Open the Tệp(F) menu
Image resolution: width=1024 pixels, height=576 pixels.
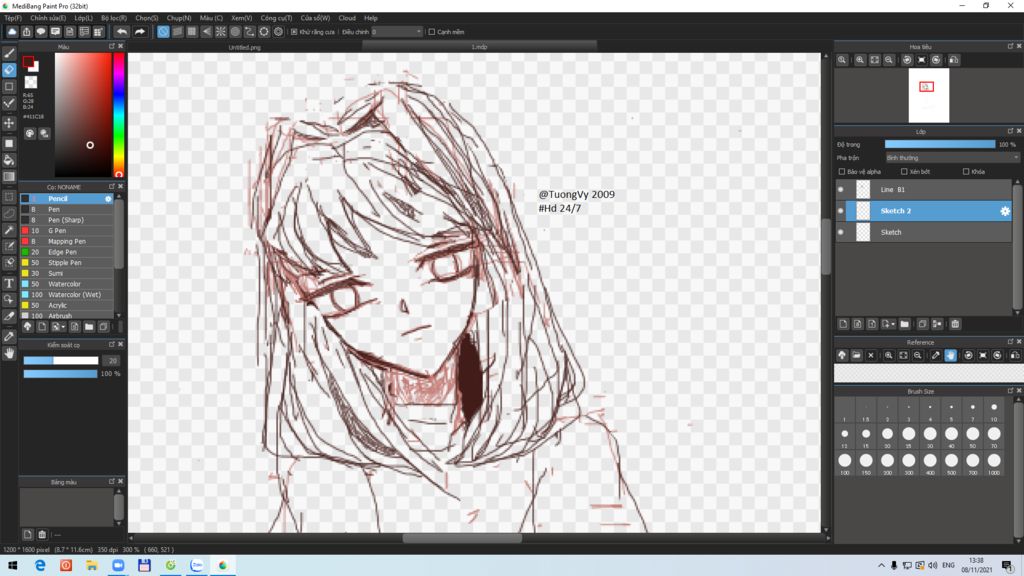(13, 18)
